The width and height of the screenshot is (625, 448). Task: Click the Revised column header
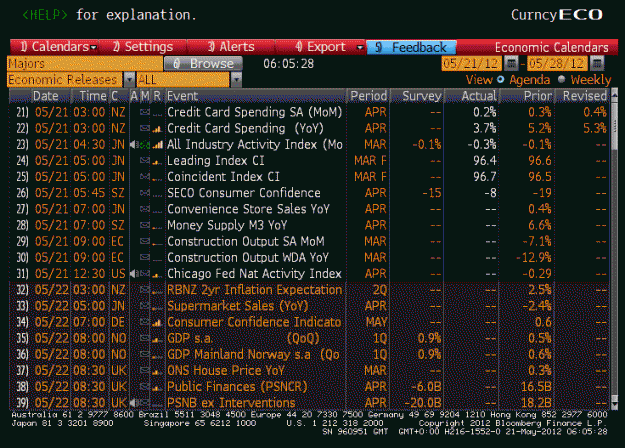582,96
